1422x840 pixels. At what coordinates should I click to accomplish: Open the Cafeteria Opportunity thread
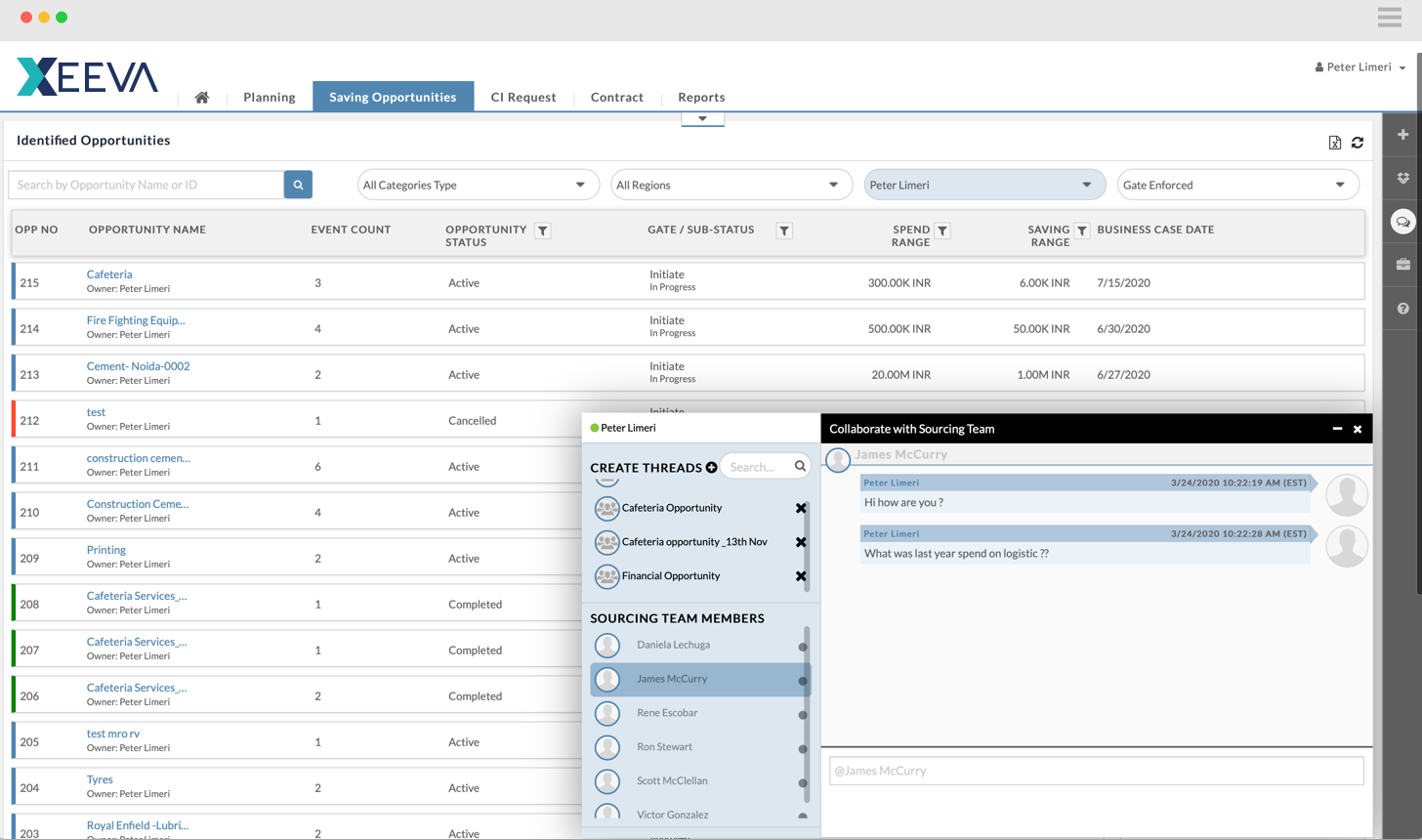672,508
